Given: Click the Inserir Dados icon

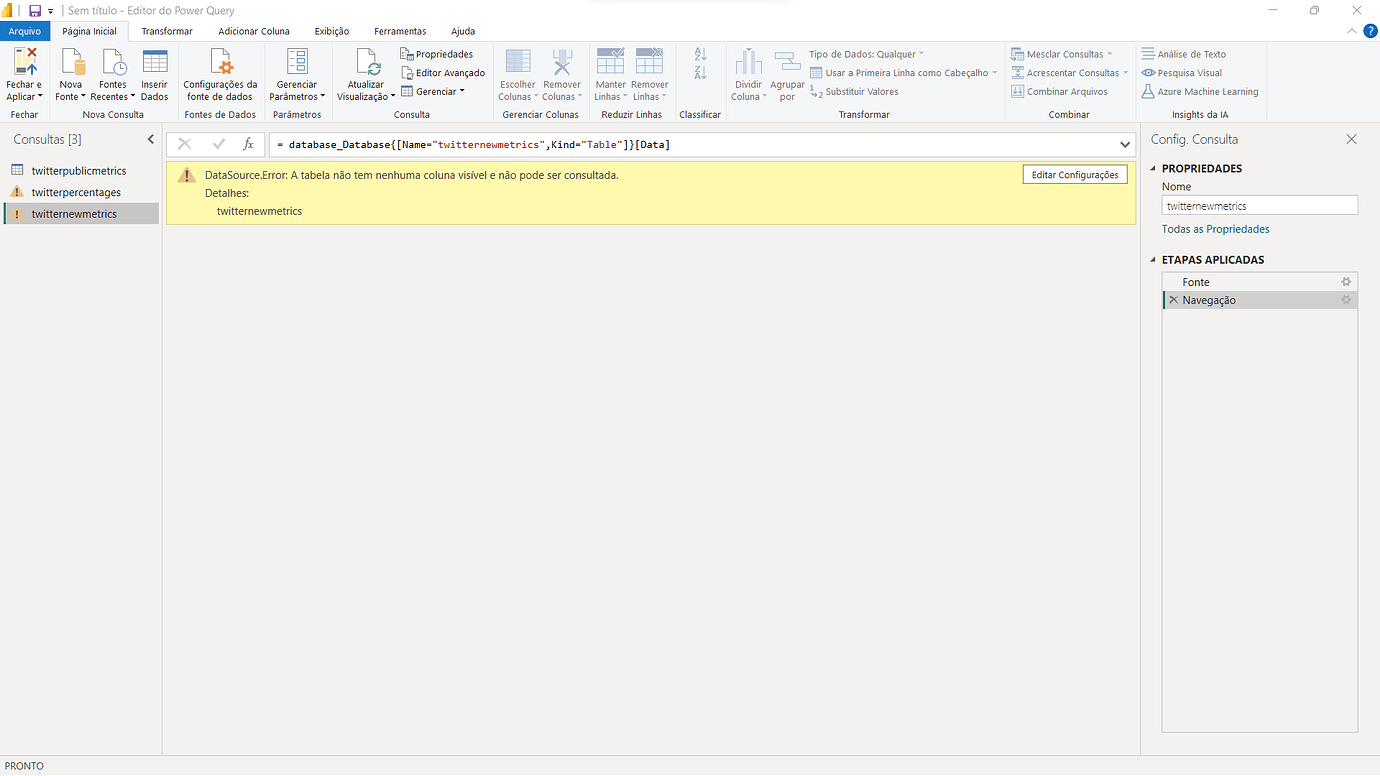Looking at the screenshot, I should click(154, 72).
